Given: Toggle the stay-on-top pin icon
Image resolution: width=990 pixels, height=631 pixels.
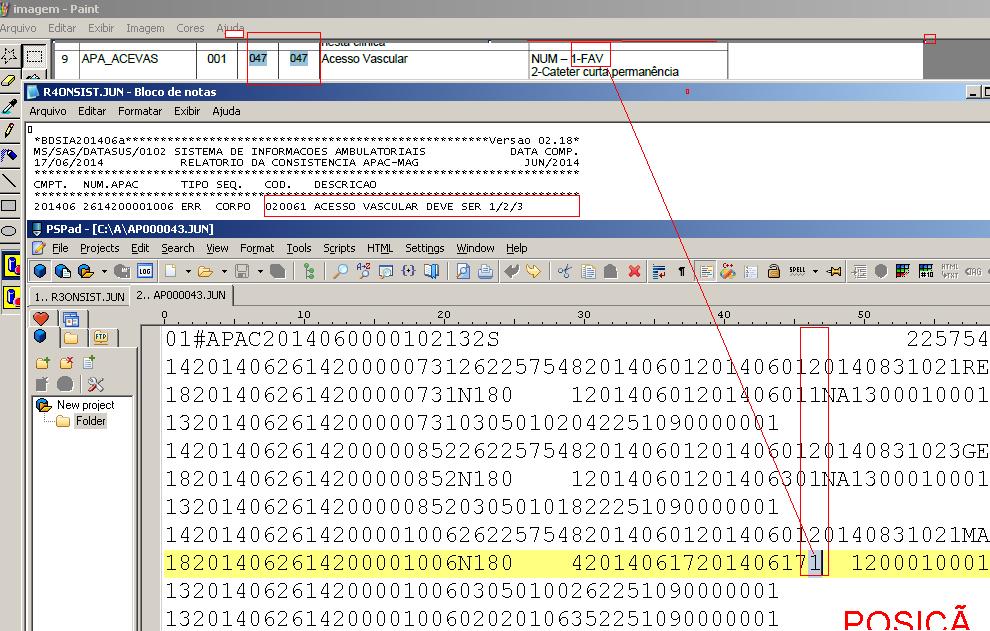Looking at the screenshot, I should [x=834, y=271].
